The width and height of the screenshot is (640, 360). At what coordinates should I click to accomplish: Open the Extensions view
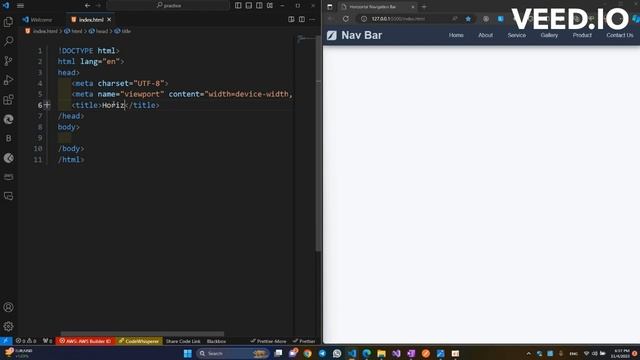(x=8, y=100)
